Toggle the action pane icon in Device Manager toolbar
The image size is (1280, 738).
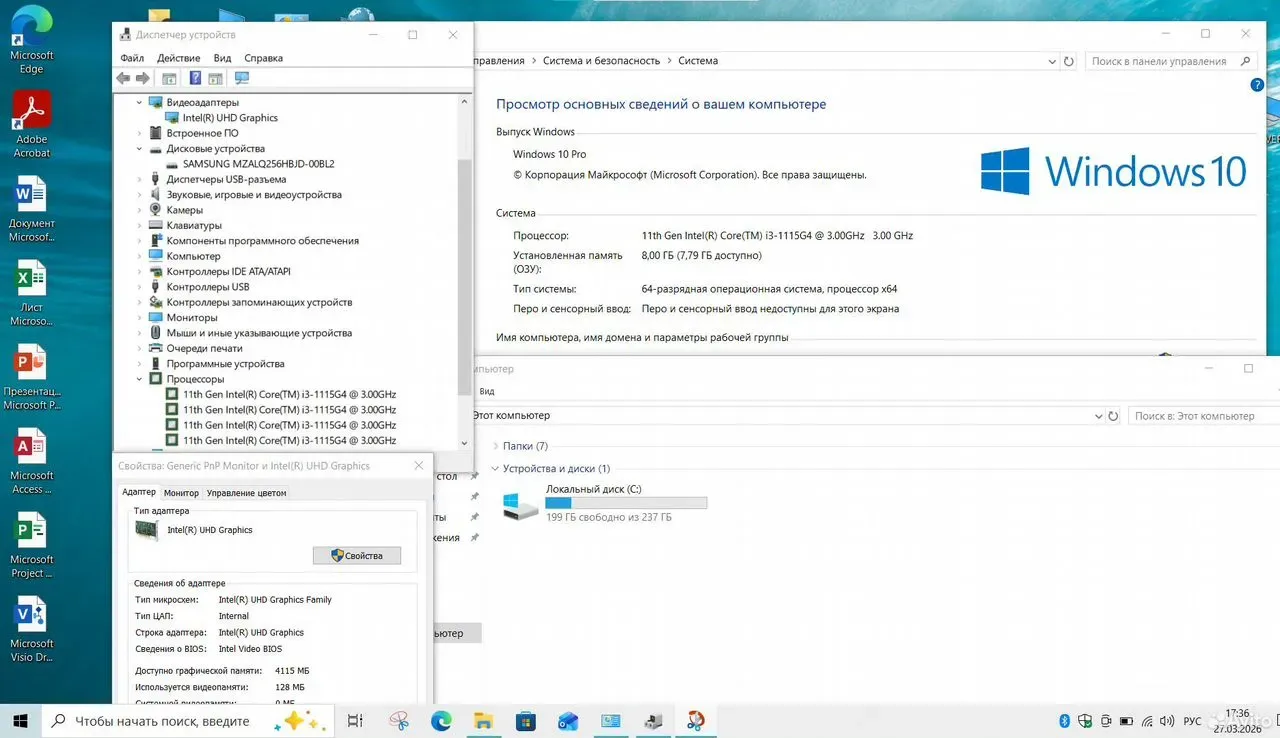(x=215, y=78)
